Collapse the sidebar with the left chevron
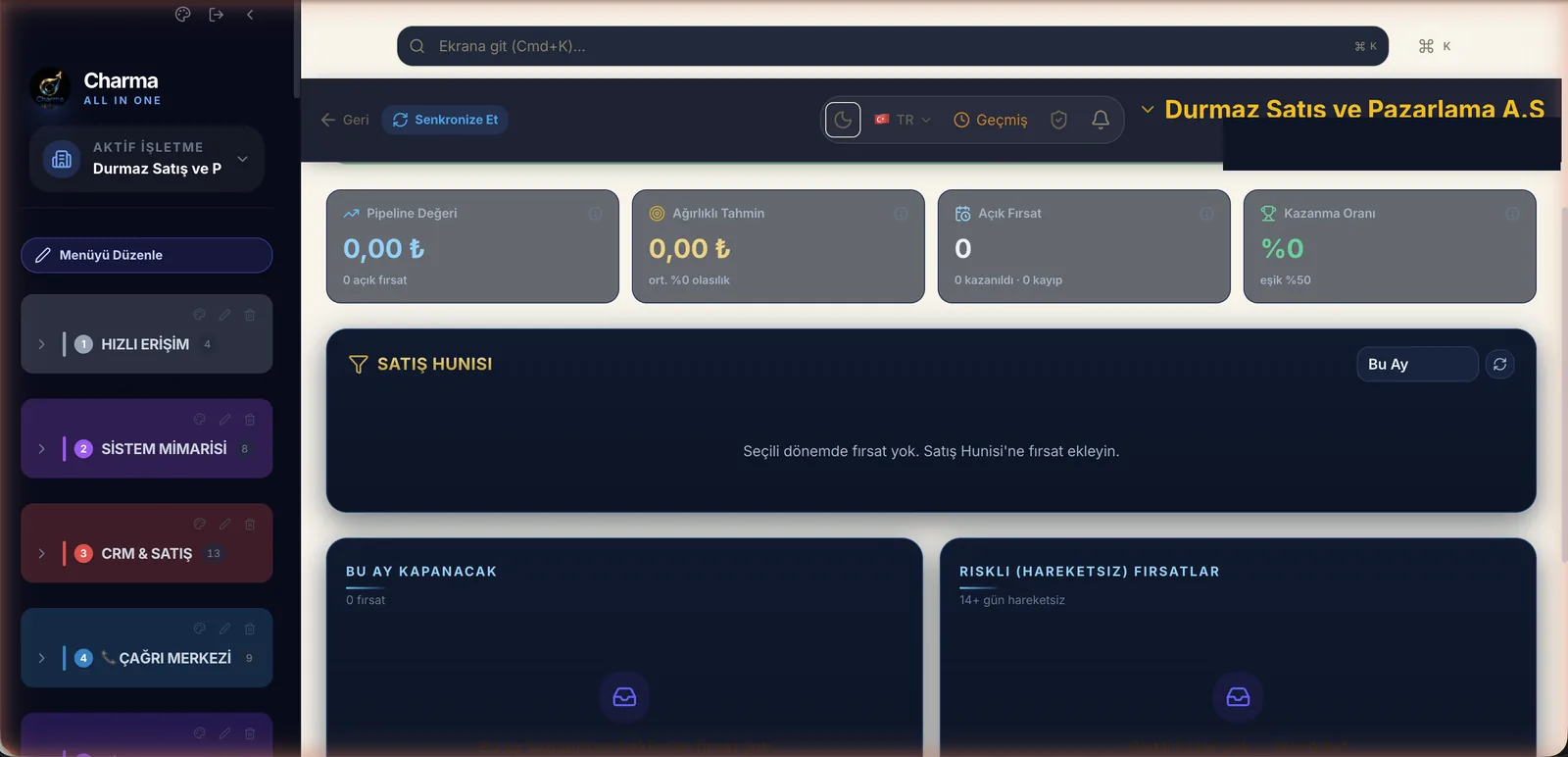Image resolution: width=1568 pixels, height=757 pixels. click(250, 14)
